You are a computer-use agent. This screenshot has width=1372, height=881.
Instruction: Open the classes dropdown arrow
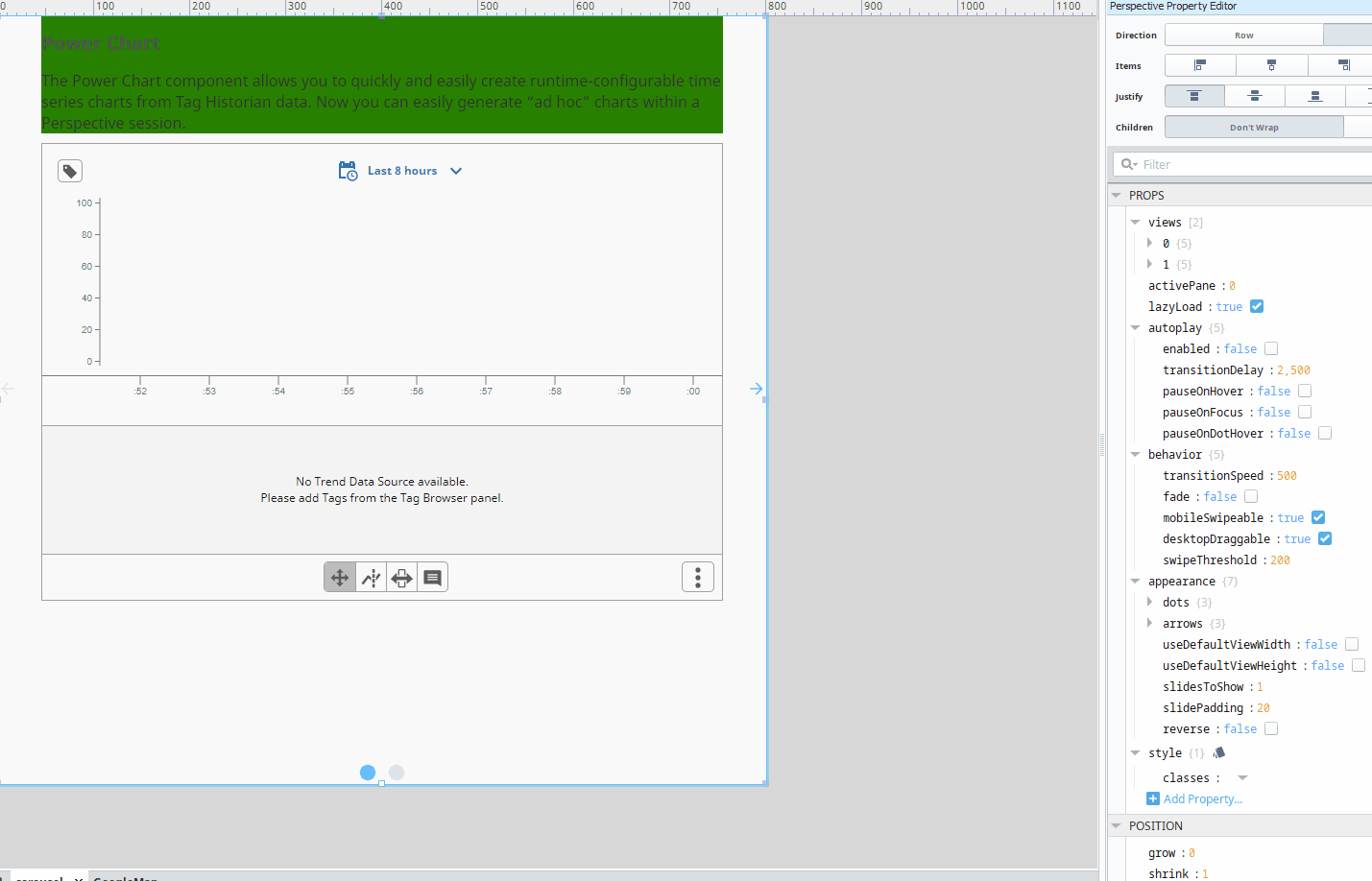[1242, 777]
